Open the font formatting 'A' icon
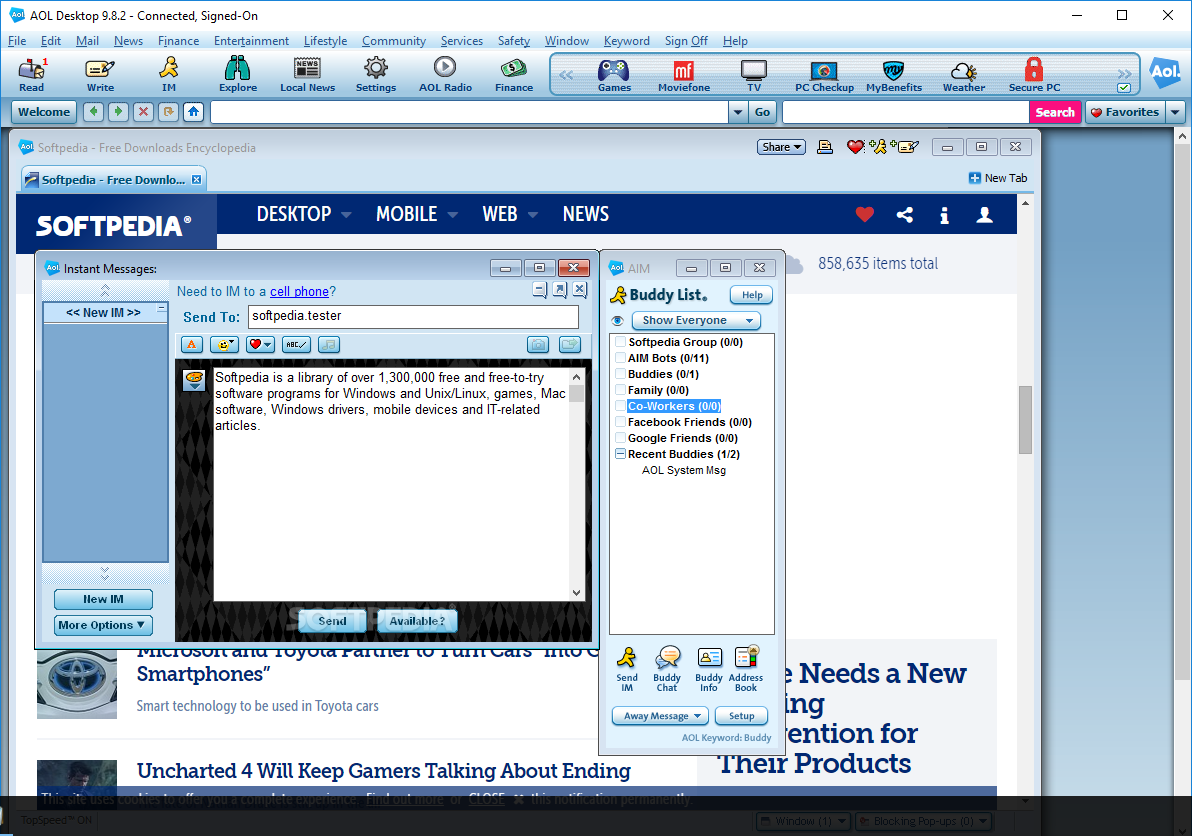This screenshot has height=836, width=1192. pyautogui.click(x=191, y=344)
